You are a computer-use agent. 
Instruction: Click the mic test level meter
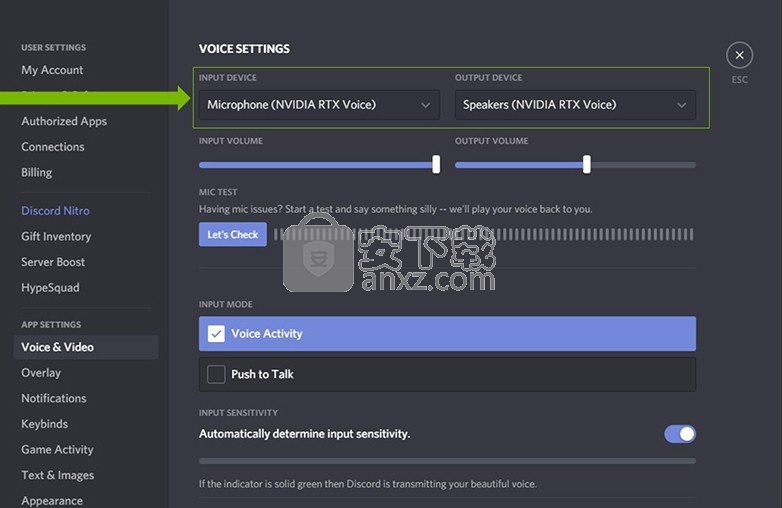pyautogui.click(x=483, y=234)
